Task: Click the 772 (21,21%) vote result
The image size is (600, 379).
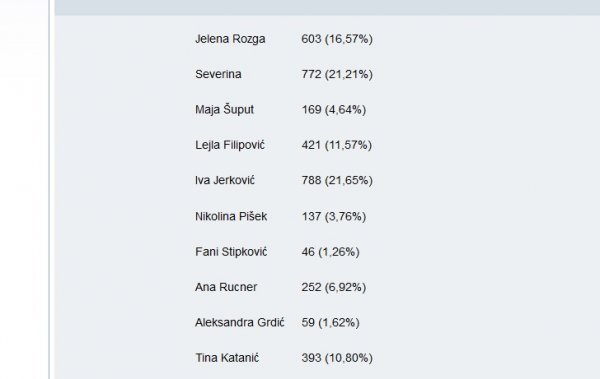Action: (337, 74)
